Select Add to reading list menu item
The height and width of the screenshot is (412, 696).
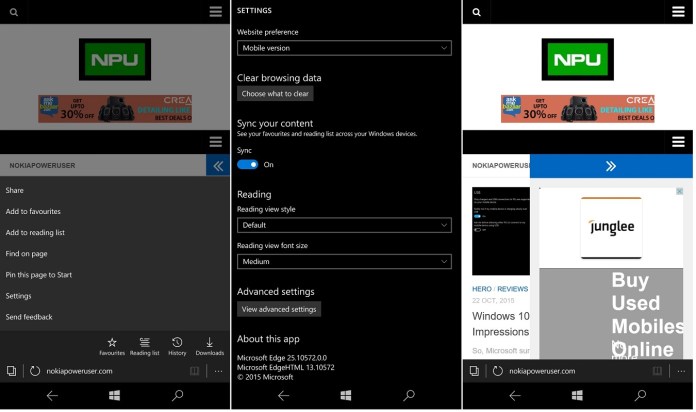tap(35, 232)
